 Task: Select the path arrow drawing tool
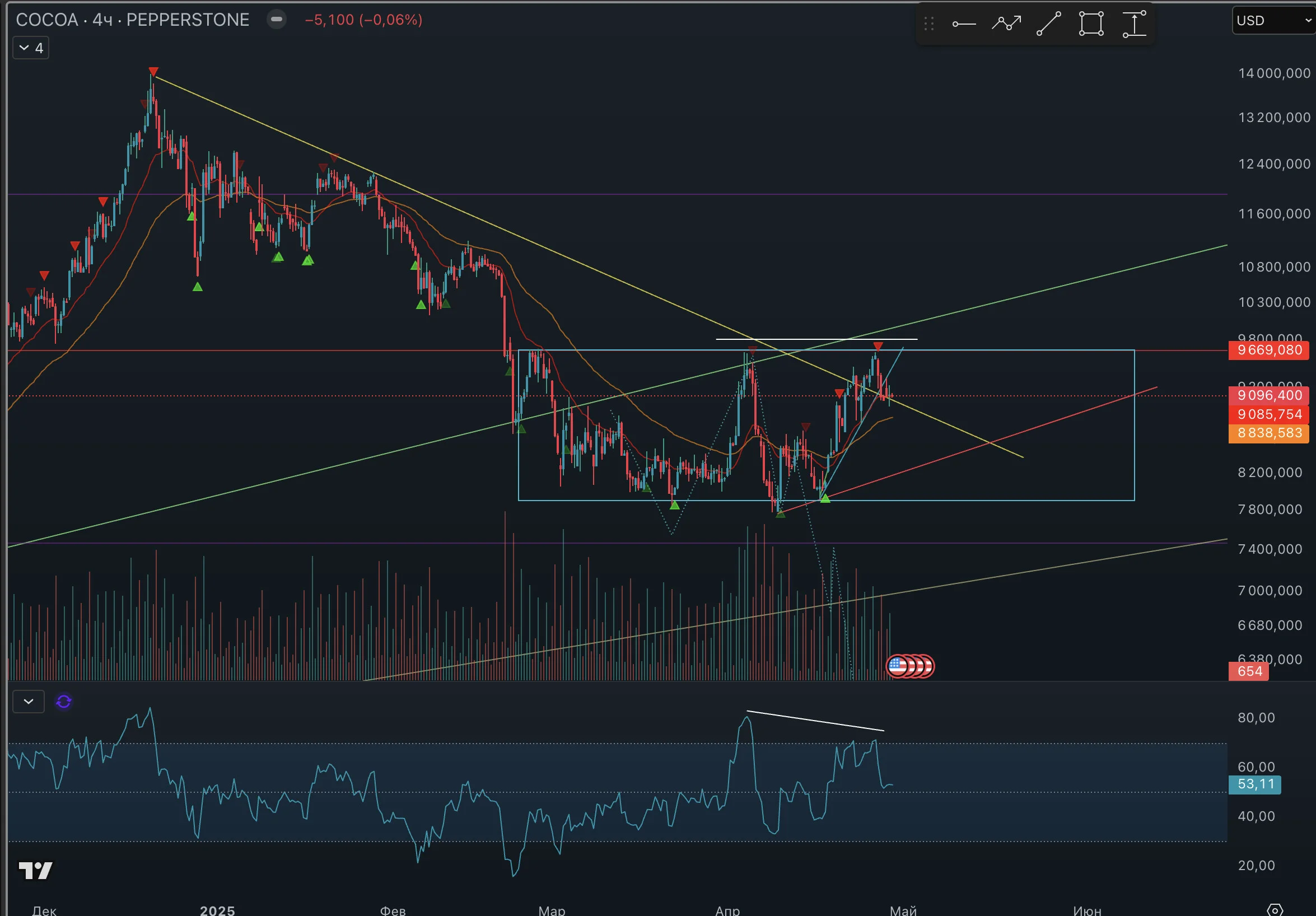tap(1006, 24)
